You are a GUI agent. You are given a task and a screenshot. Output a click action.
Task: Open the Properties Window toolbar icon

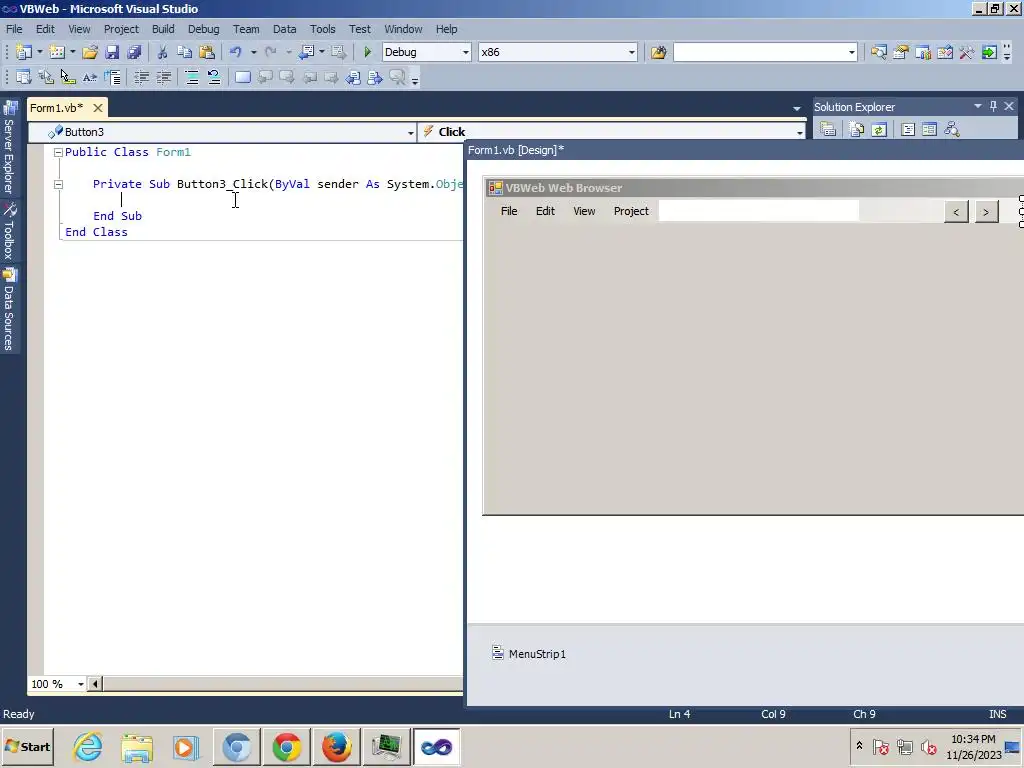click(x=901, y=52)
